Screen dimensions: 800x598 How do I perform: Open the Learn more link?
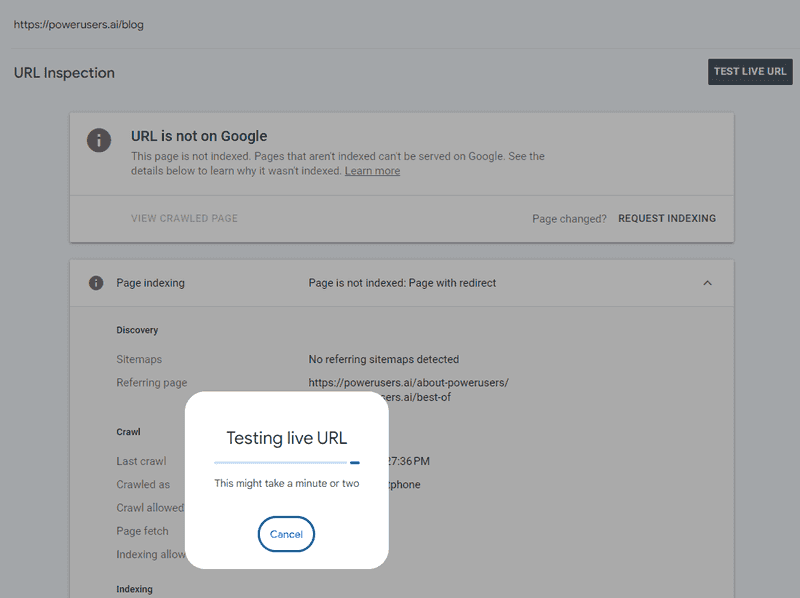point(372,171)
